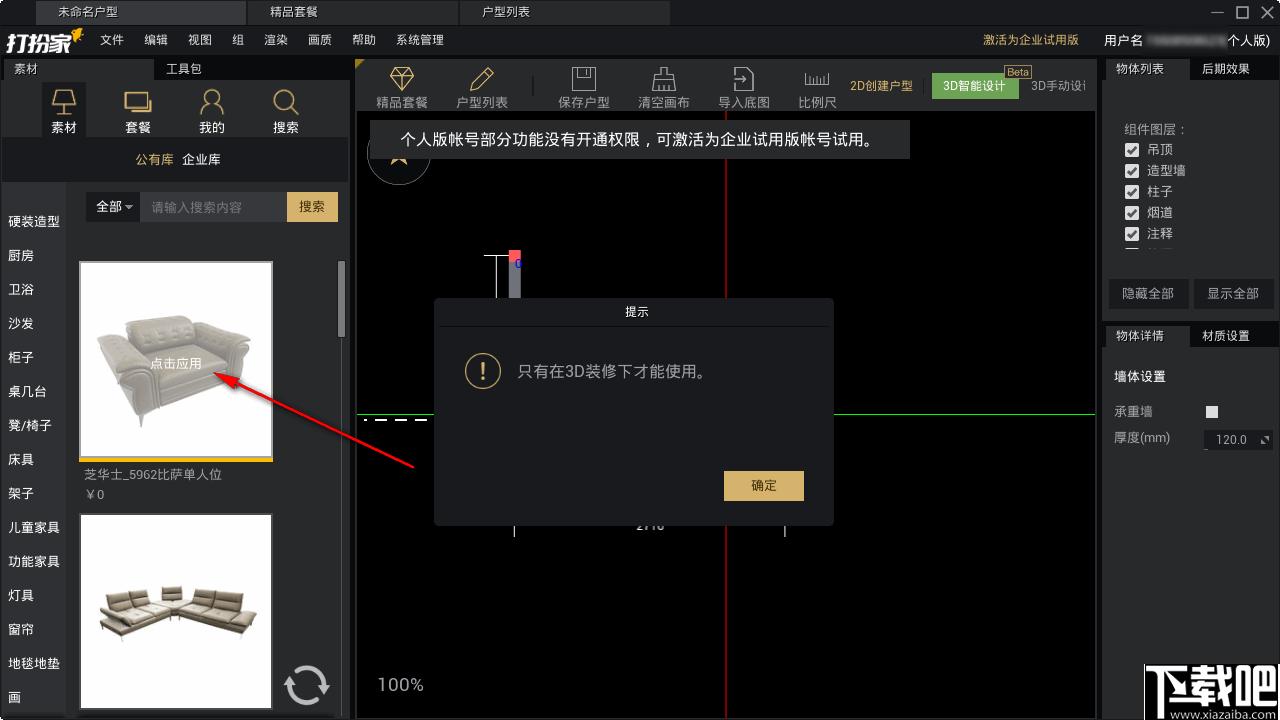Switch to the 工具包 tab
The width and height of the screenshot is (1280, 720).
click(x=184, y=69)
